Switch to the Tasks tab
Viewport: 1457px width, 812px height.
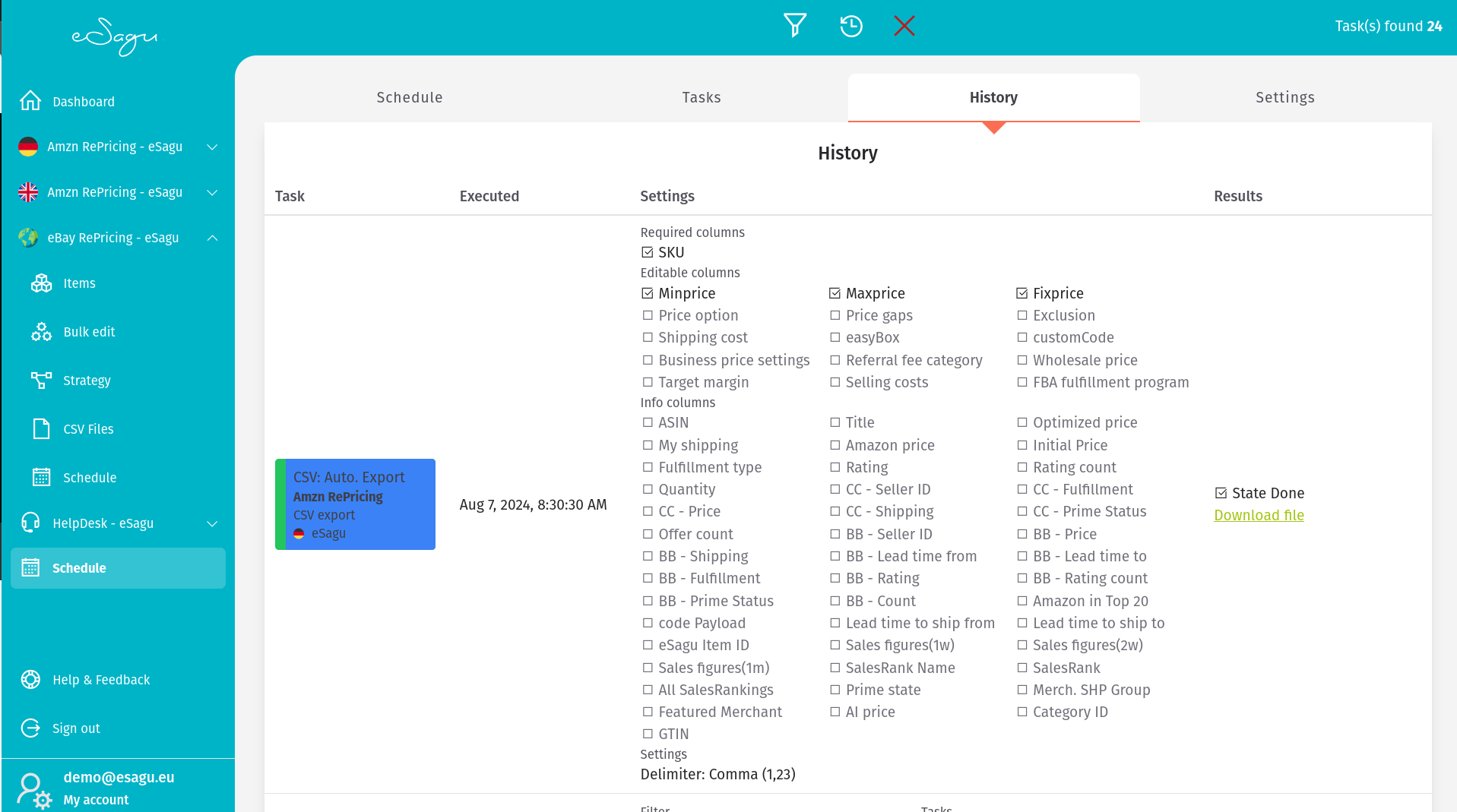click(701, 97)
